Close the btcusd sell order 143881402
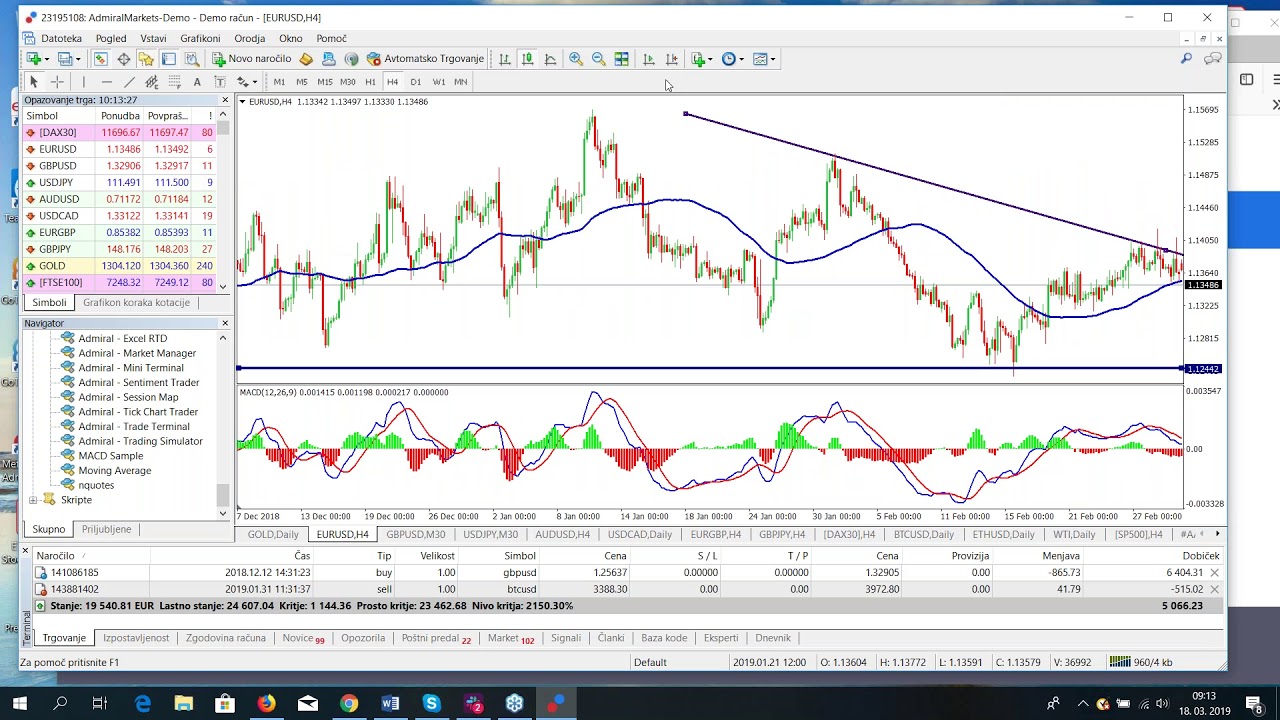The height and width of the screenshot is (720, 1280). coord(1214,589)
